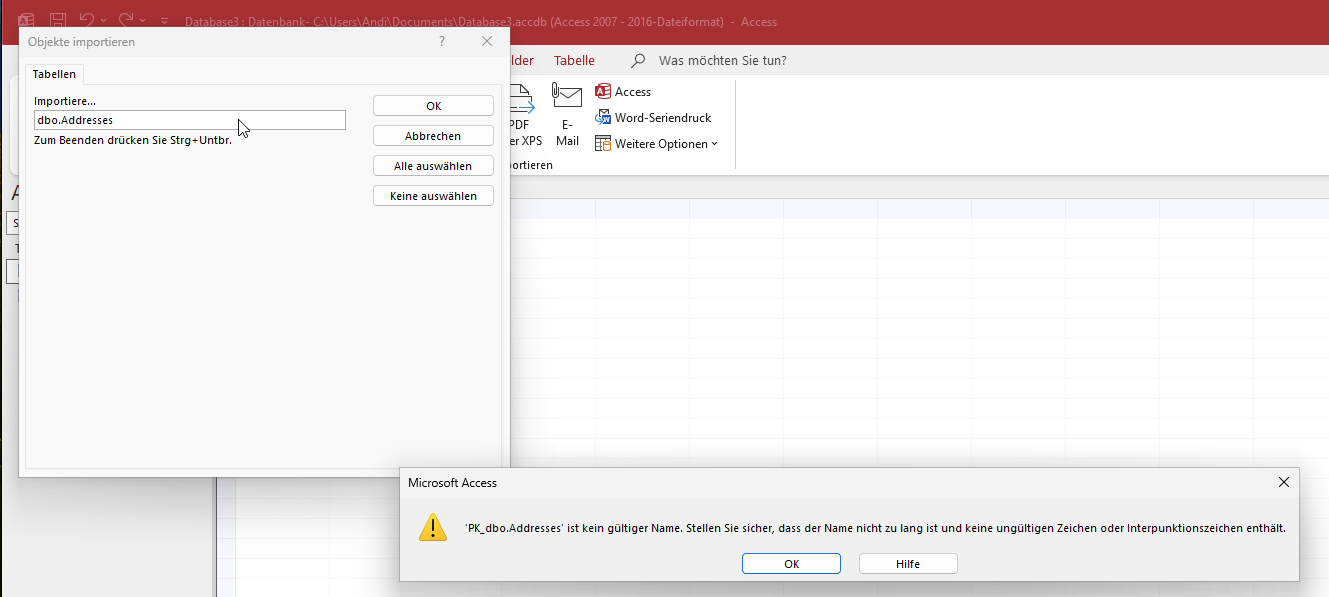Viewport: 1329px width, 597px height.
Task: Click the Undo arrow icon
Action: point(87,20)
